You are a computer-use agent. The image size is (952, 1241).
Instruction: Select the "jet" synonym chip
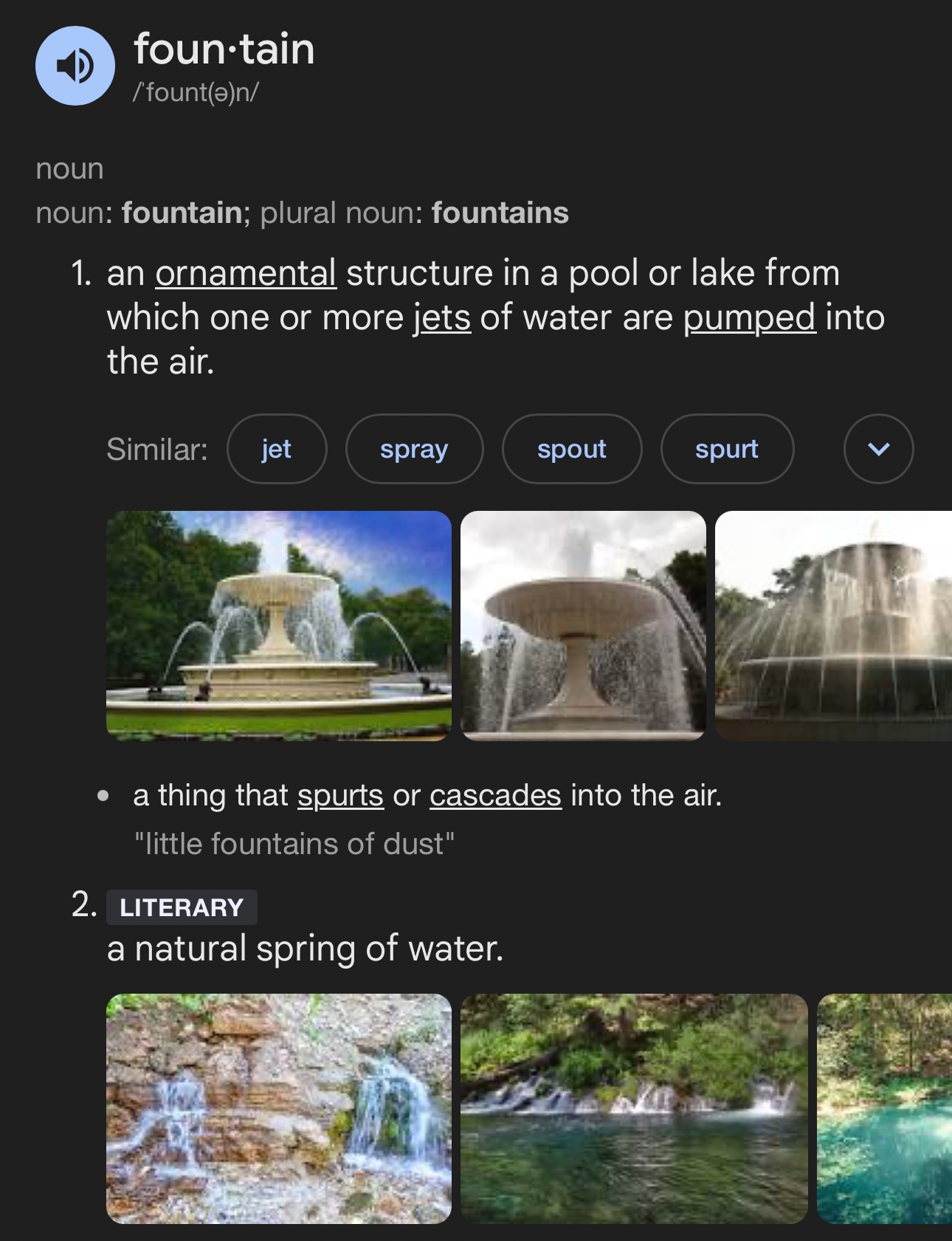point(277,449)
